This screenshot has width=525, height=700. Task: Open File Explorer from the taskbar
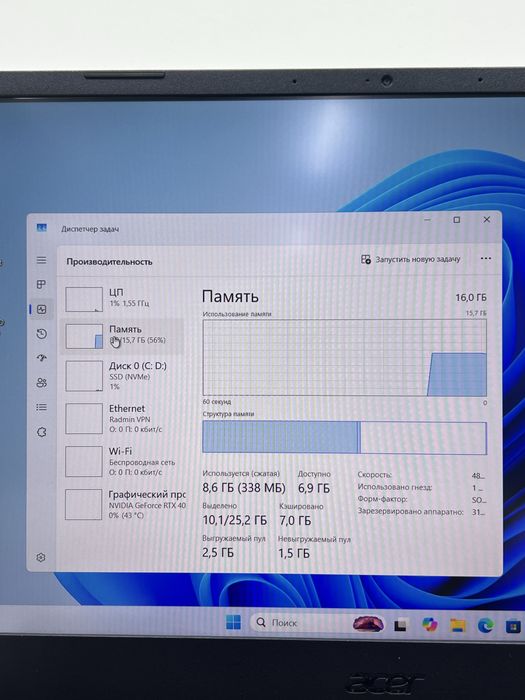coord(458,625)
